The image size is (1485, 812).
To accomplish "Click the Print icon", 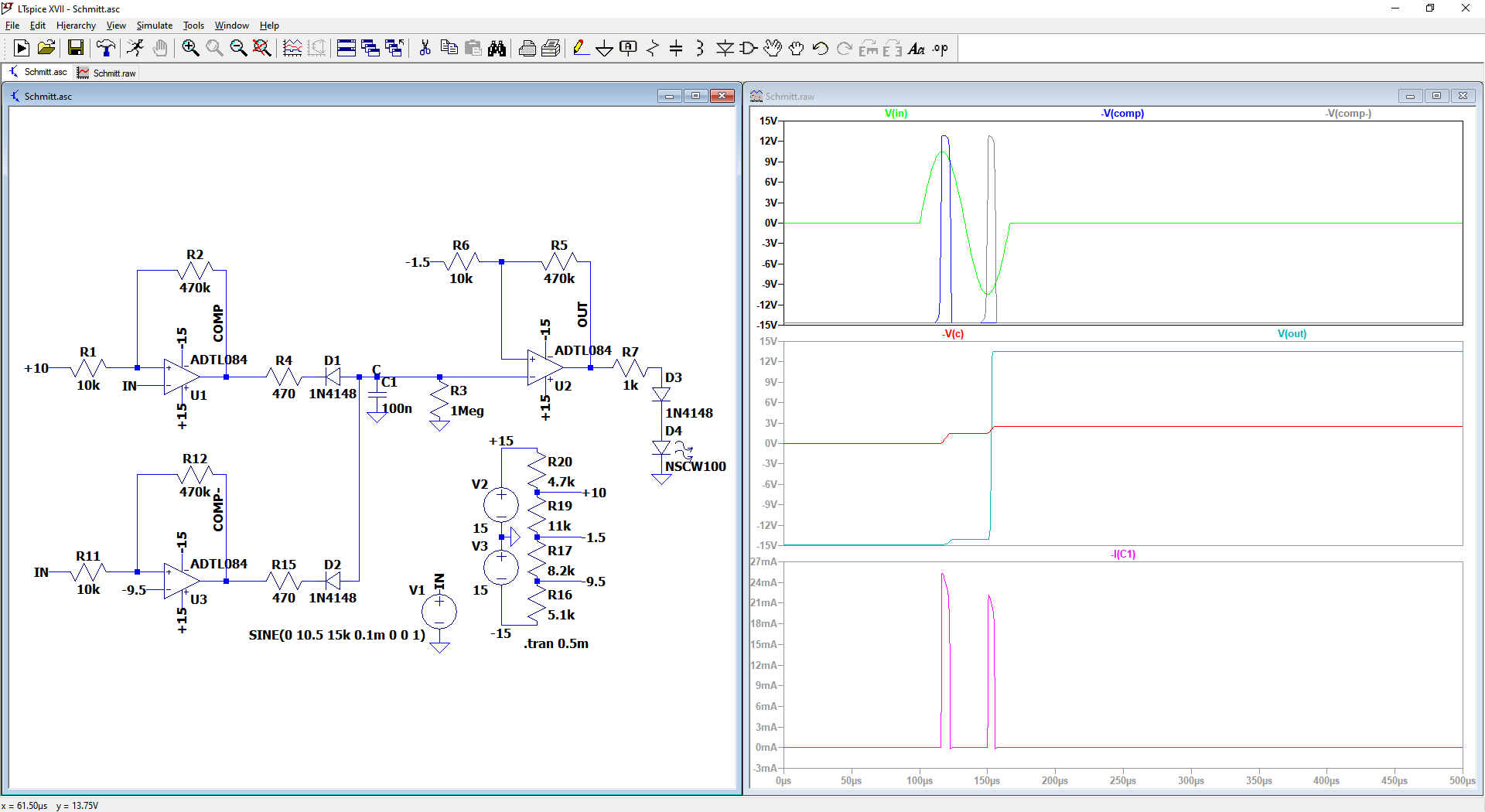I will click(x=527, y=49).
